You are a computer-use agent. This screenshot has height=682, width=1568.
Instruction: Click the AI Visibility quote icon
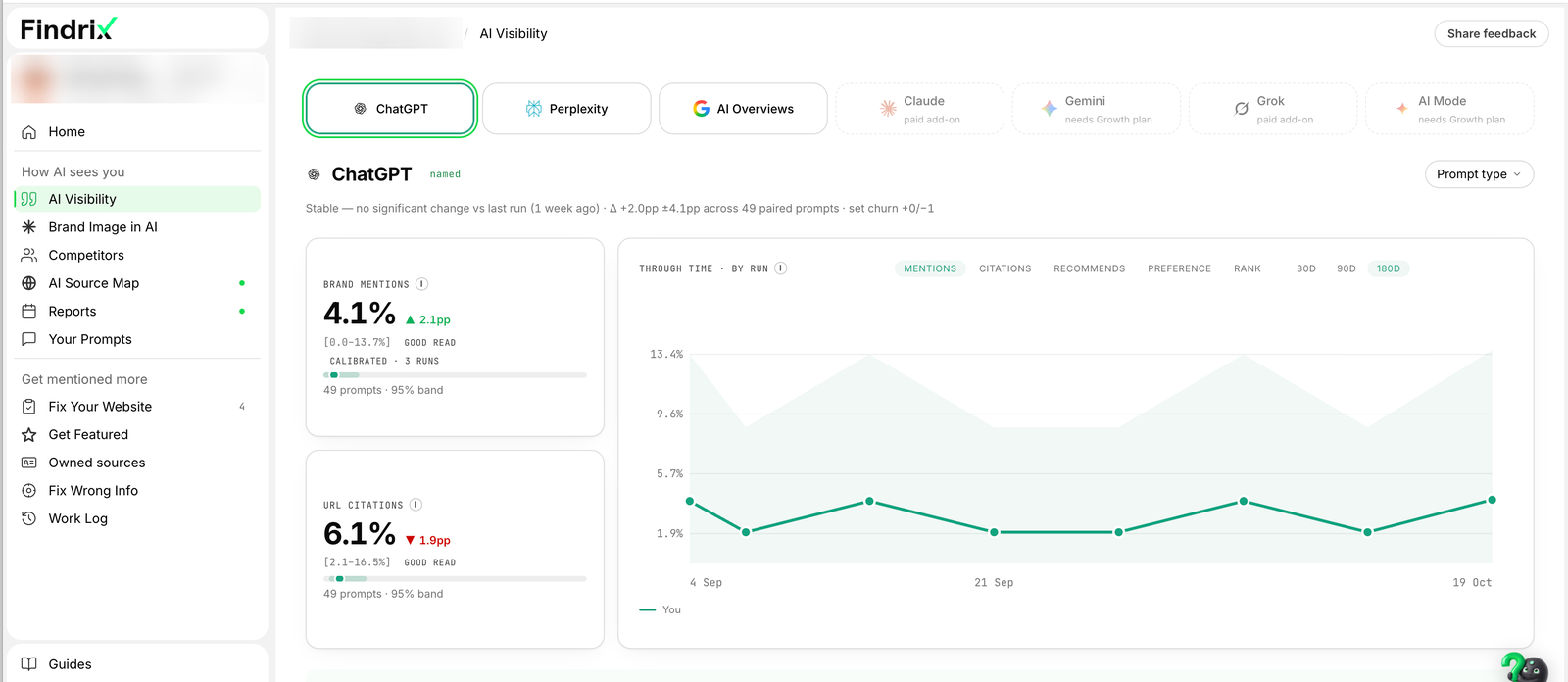coord(29,199)
